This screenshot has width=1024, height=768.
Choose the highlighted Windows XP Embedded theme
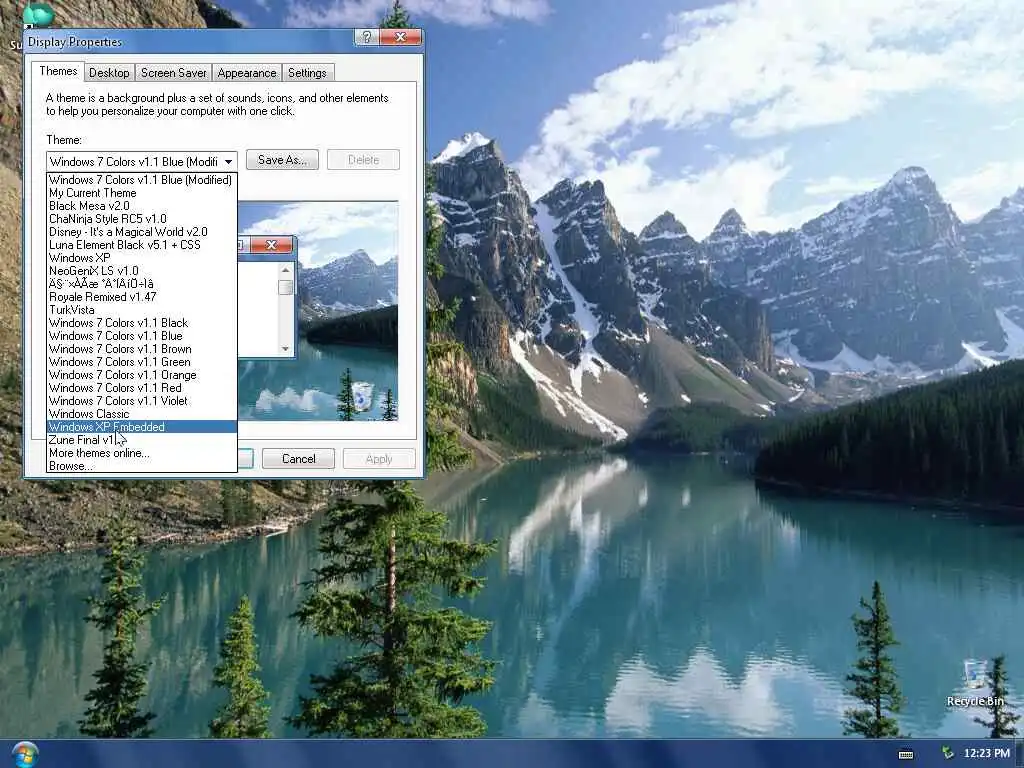coord(142,427)
